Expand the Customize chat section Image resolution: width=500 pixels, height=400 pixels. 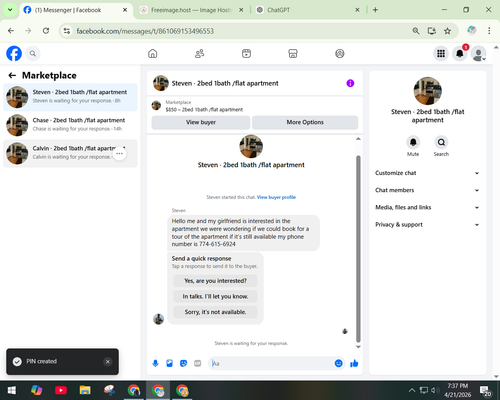click(427, 173)
